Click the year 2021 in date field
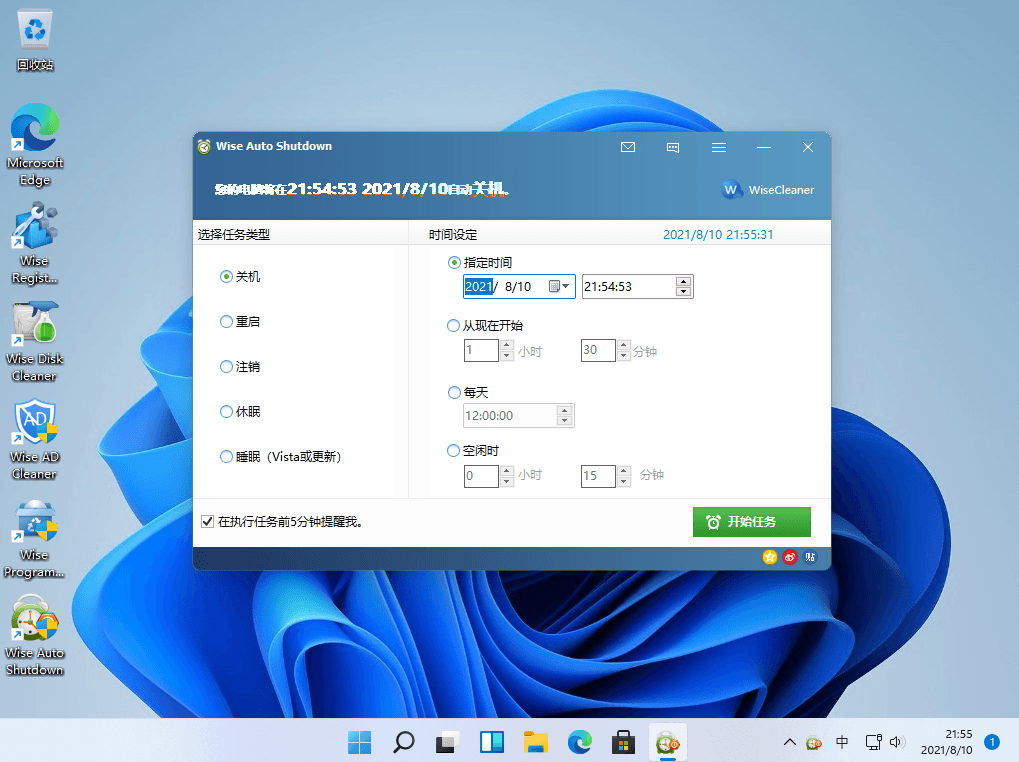The height and width of the screenshot is (762, 1019). click(x=479, y=286)
